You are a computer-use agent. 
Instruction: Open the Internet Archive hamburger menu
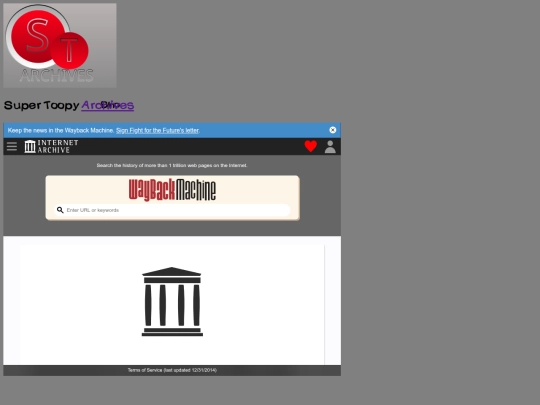click(x=12, y=146)
